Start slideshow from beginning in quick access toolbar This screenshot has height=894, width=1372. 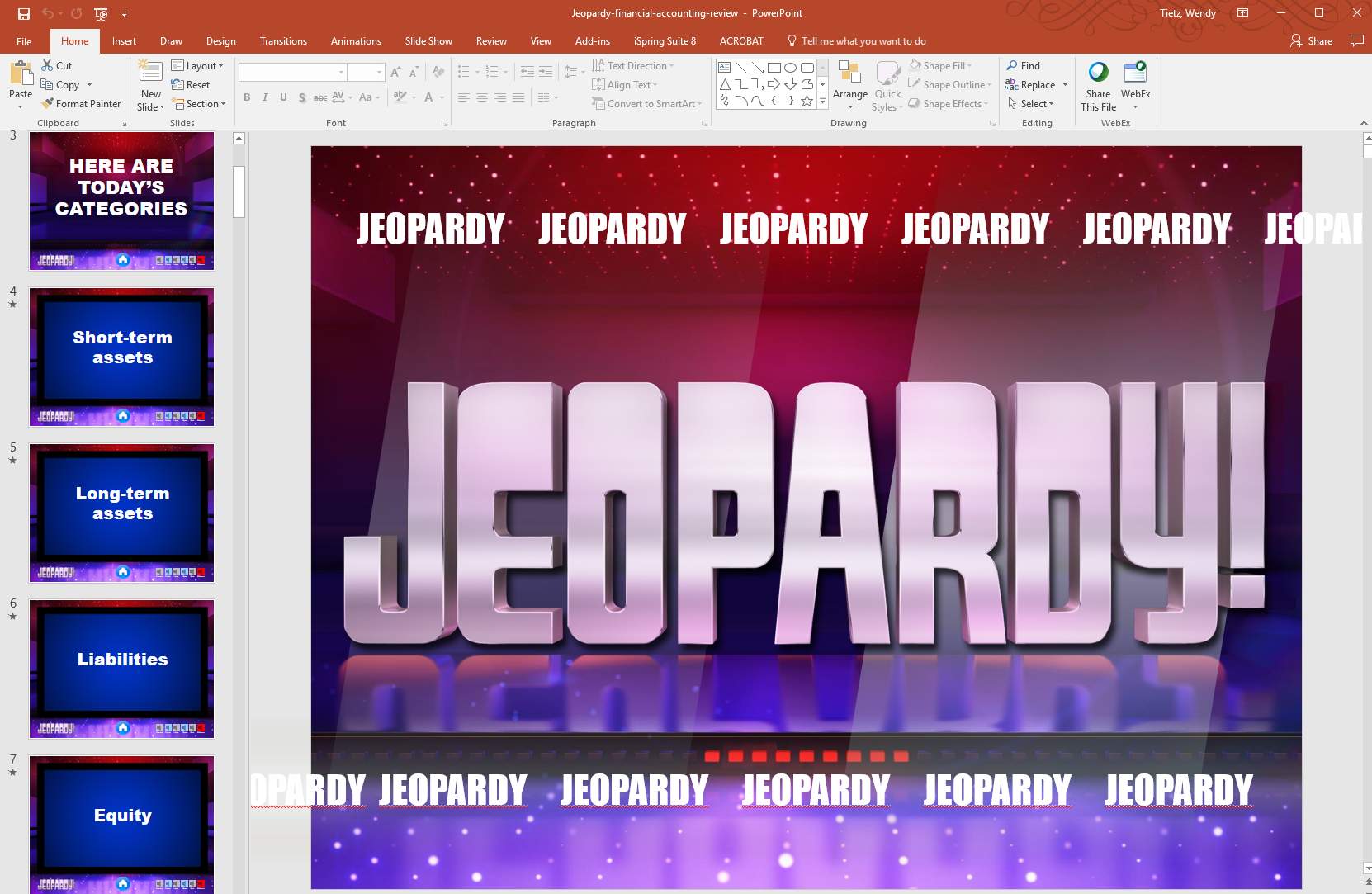(101, 13)
